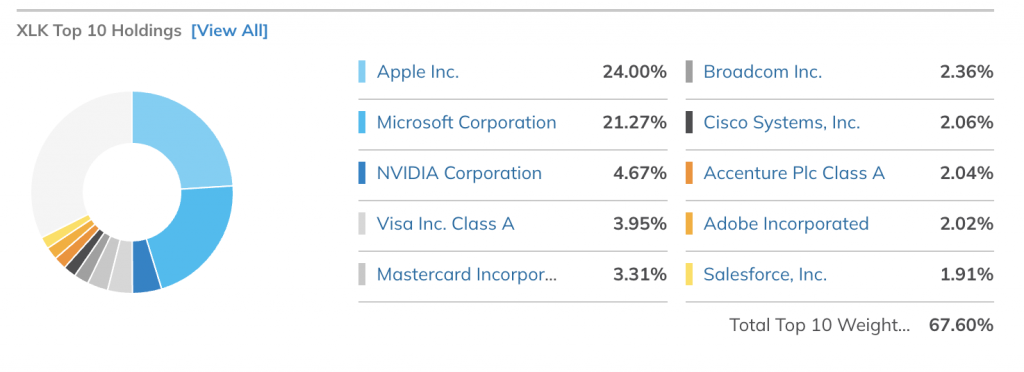1024x372 pixels.
Task: Open the Salesforce, Inc. holding link
Action: point(765,275)
